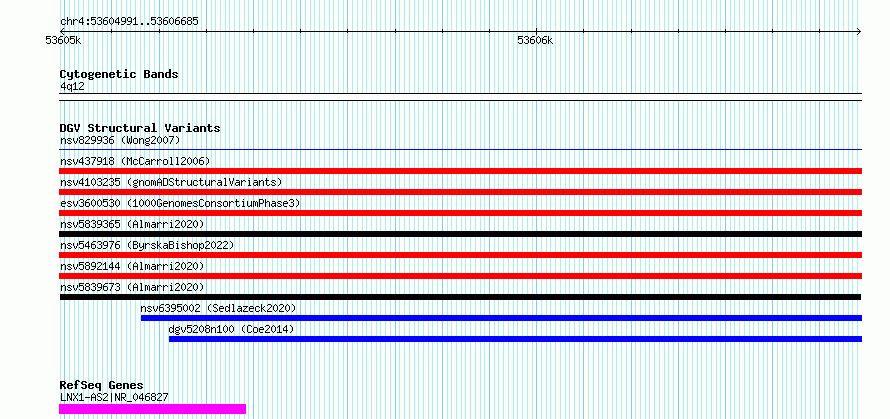Select the magenta LNX1-AS2 gene bar
The height and width of the screenshot is (419, 890).
tap(153, 409)
